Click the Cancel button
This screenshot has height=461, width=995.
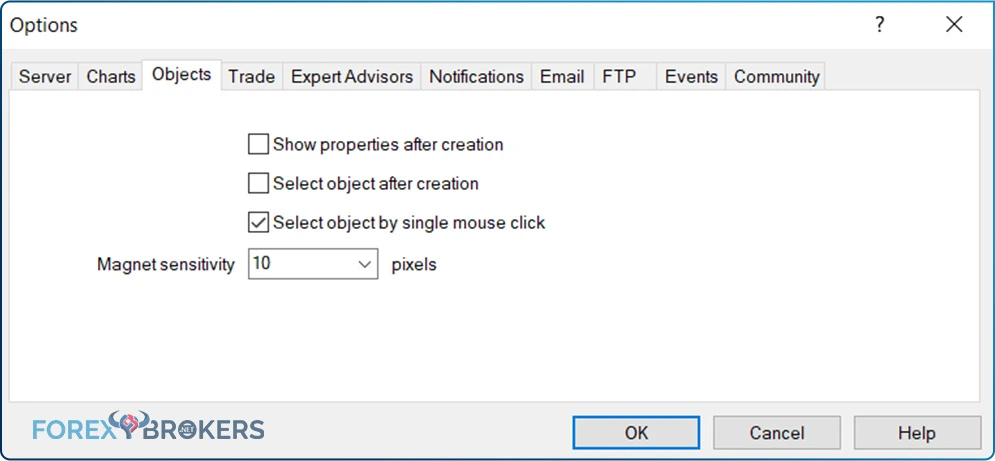[x=777, y=432]
